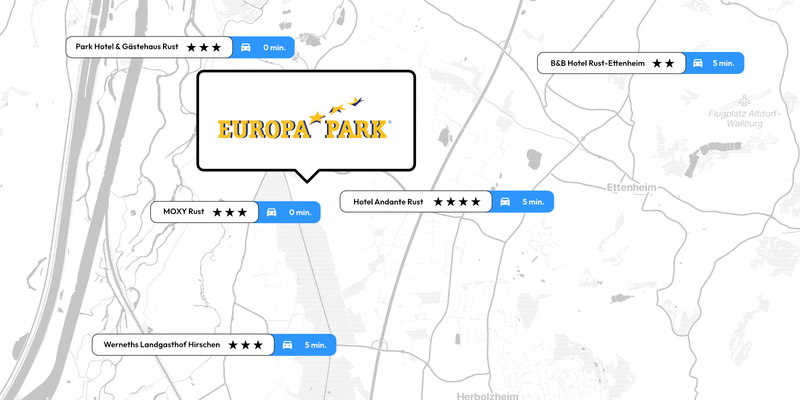Screen dimensions: 800x400
Task: Click the 5 min. time on Hotel Andante label
Action: [533, 202]
